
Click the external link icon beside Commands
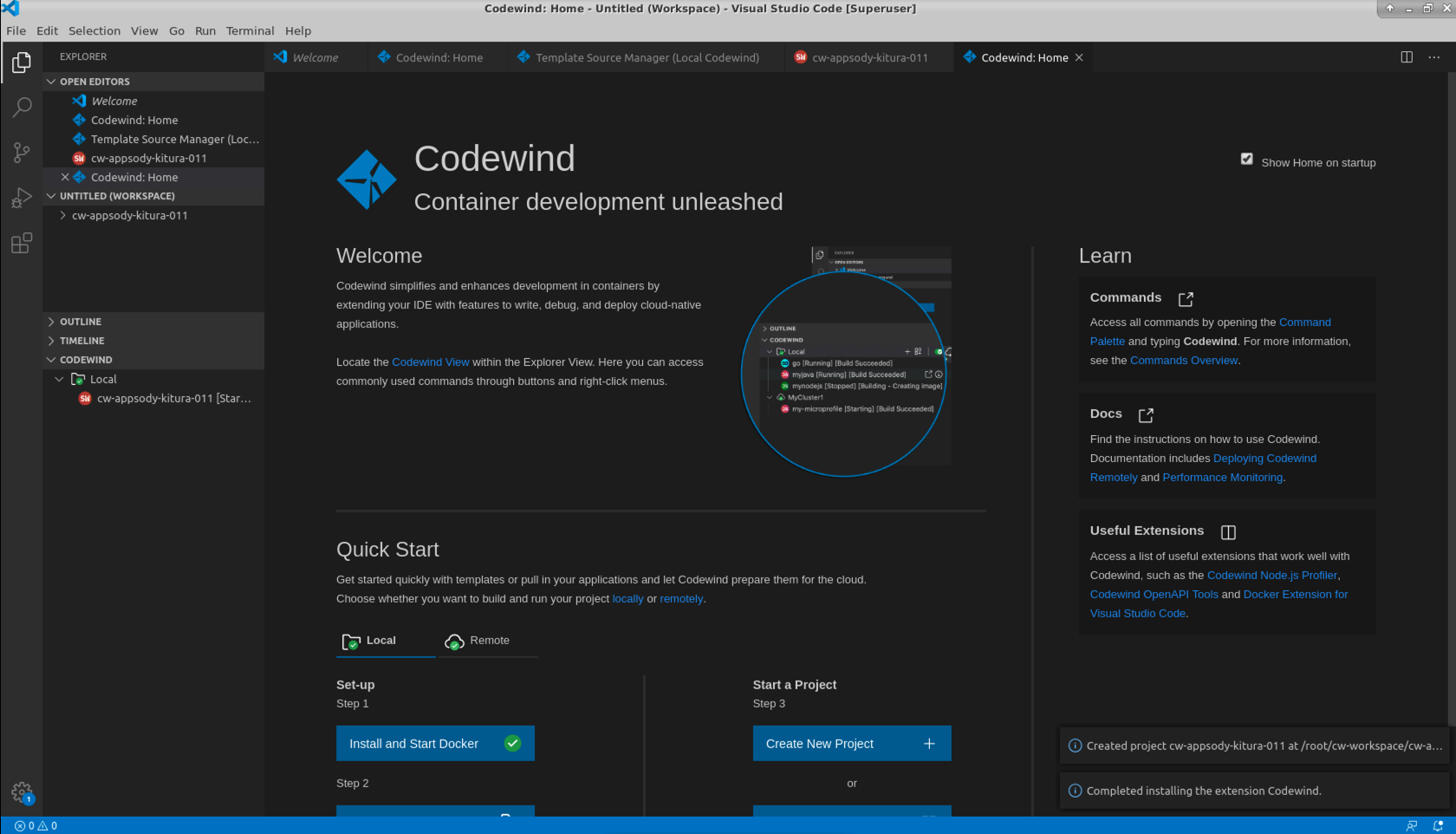point(1186,298)
